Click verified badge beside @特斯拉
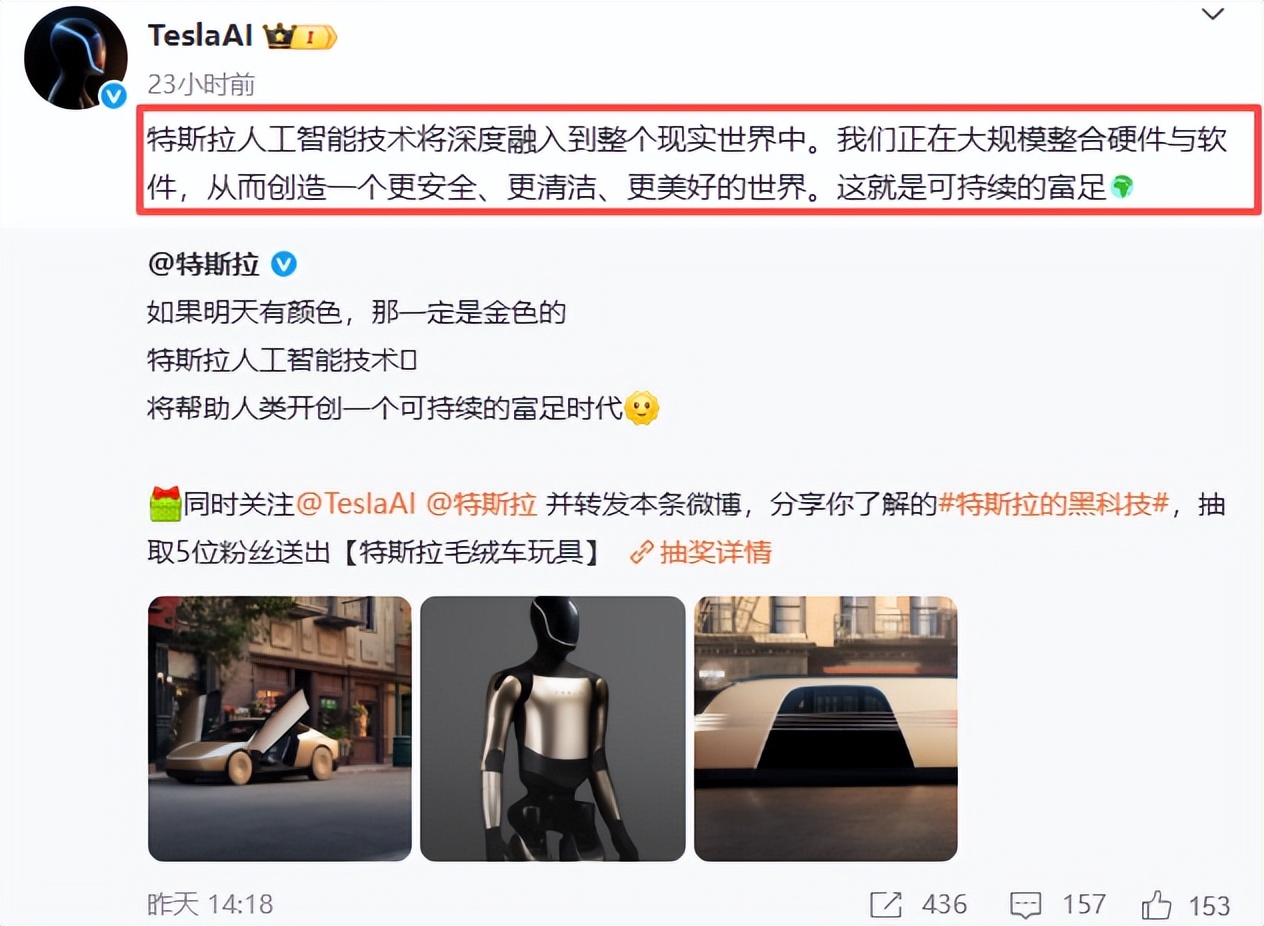This screenshot has width=1264, height=926. pos(284,264)
